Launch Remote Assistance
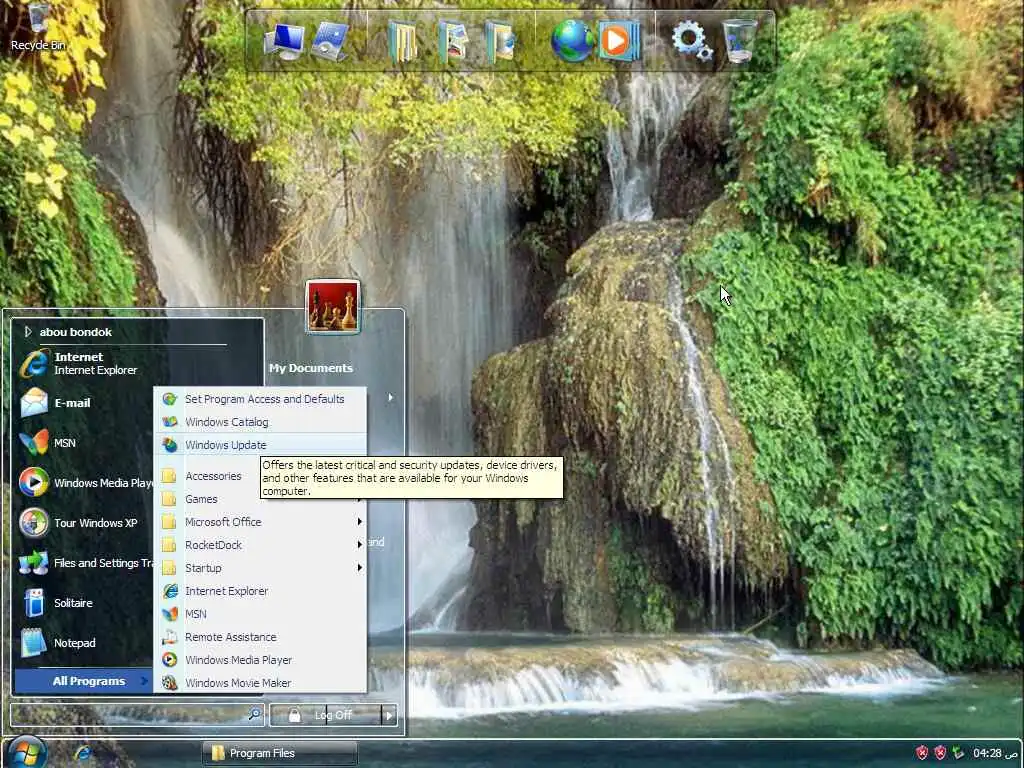The height and width of the screenshot is (768, 1024). coord(261,637)
